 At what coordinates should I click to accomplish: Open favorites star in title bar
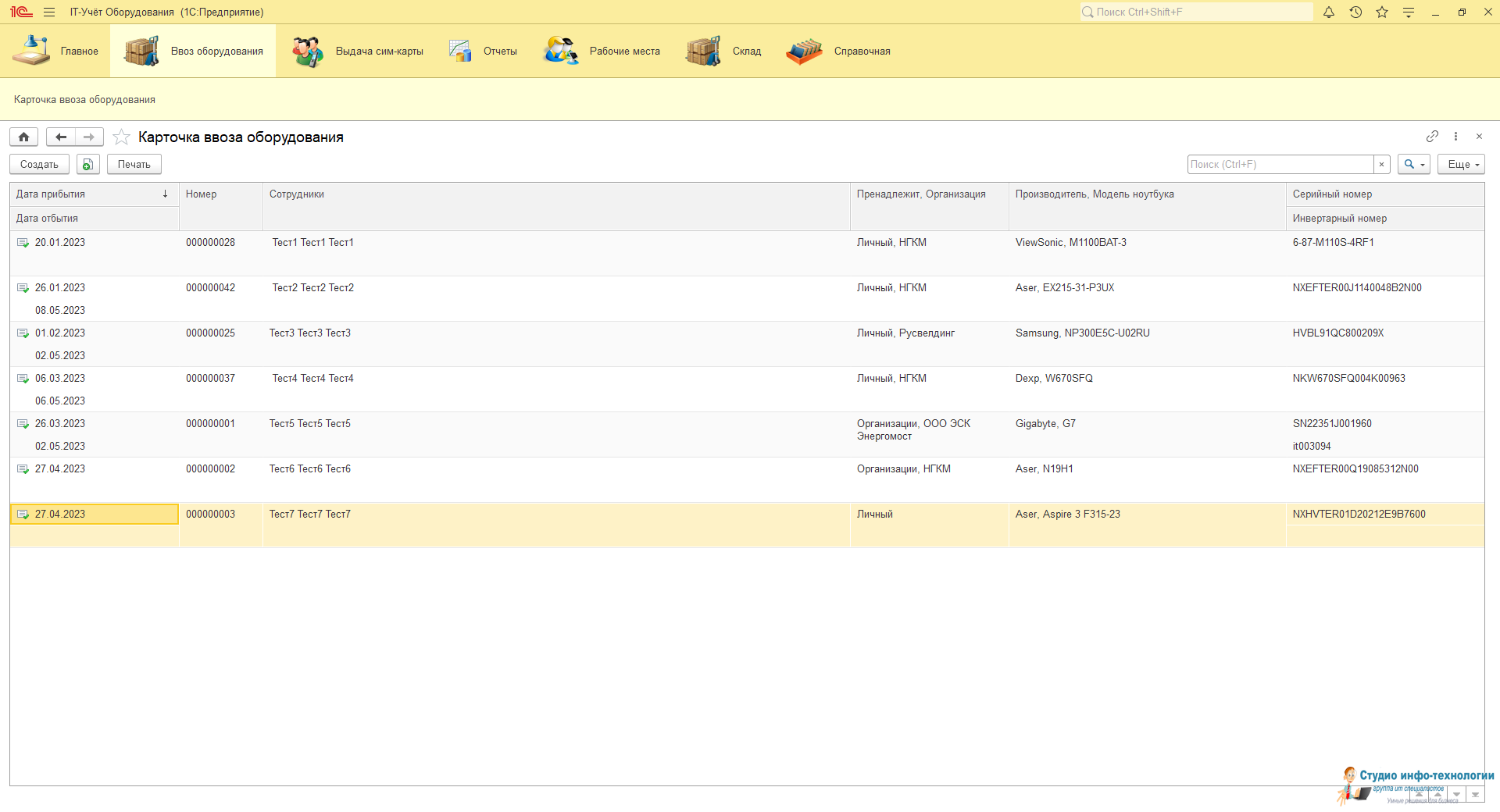click(x=1382, y=12)
